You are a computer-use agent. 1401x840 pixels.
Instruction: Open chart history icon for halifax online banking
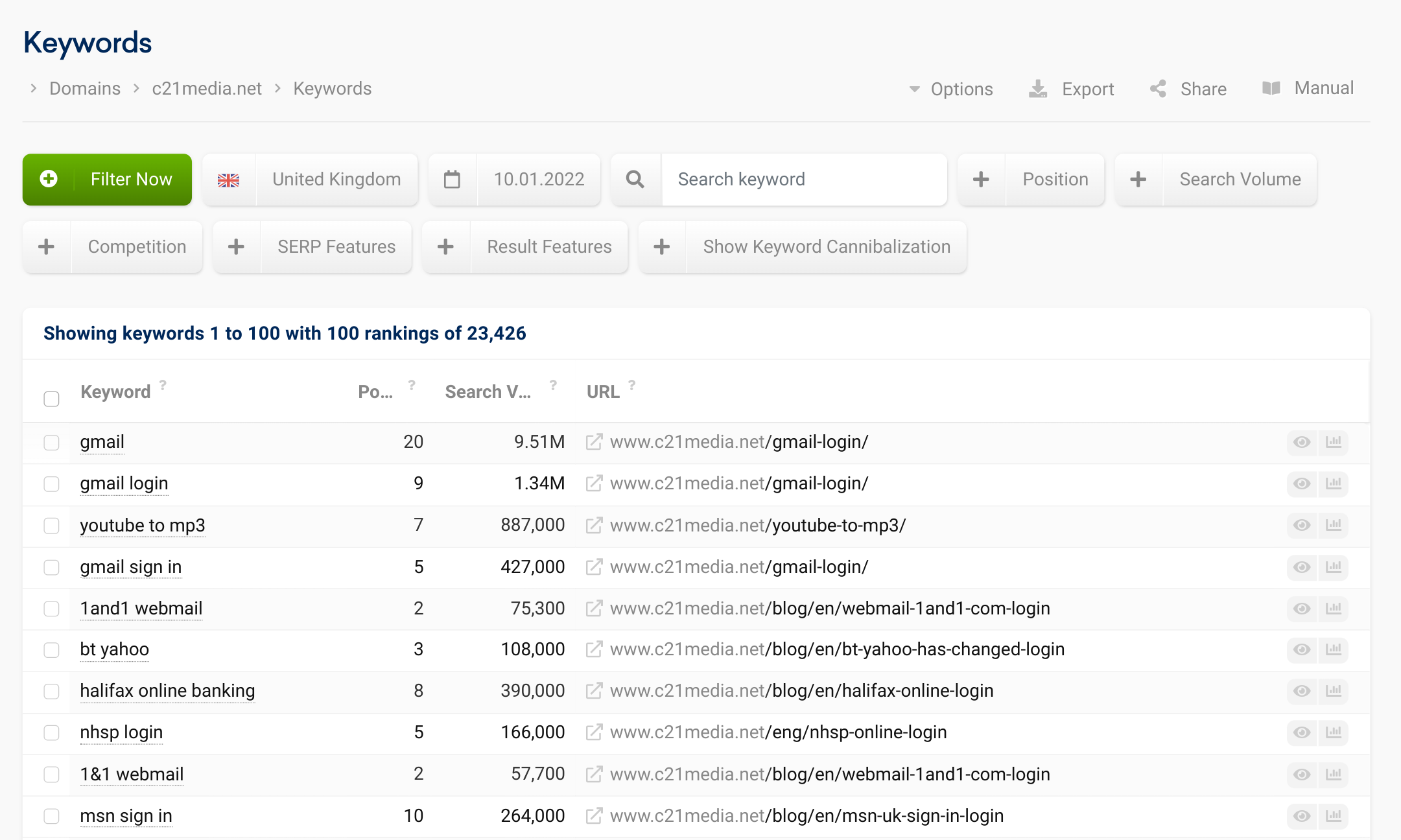click(1334, 691)
